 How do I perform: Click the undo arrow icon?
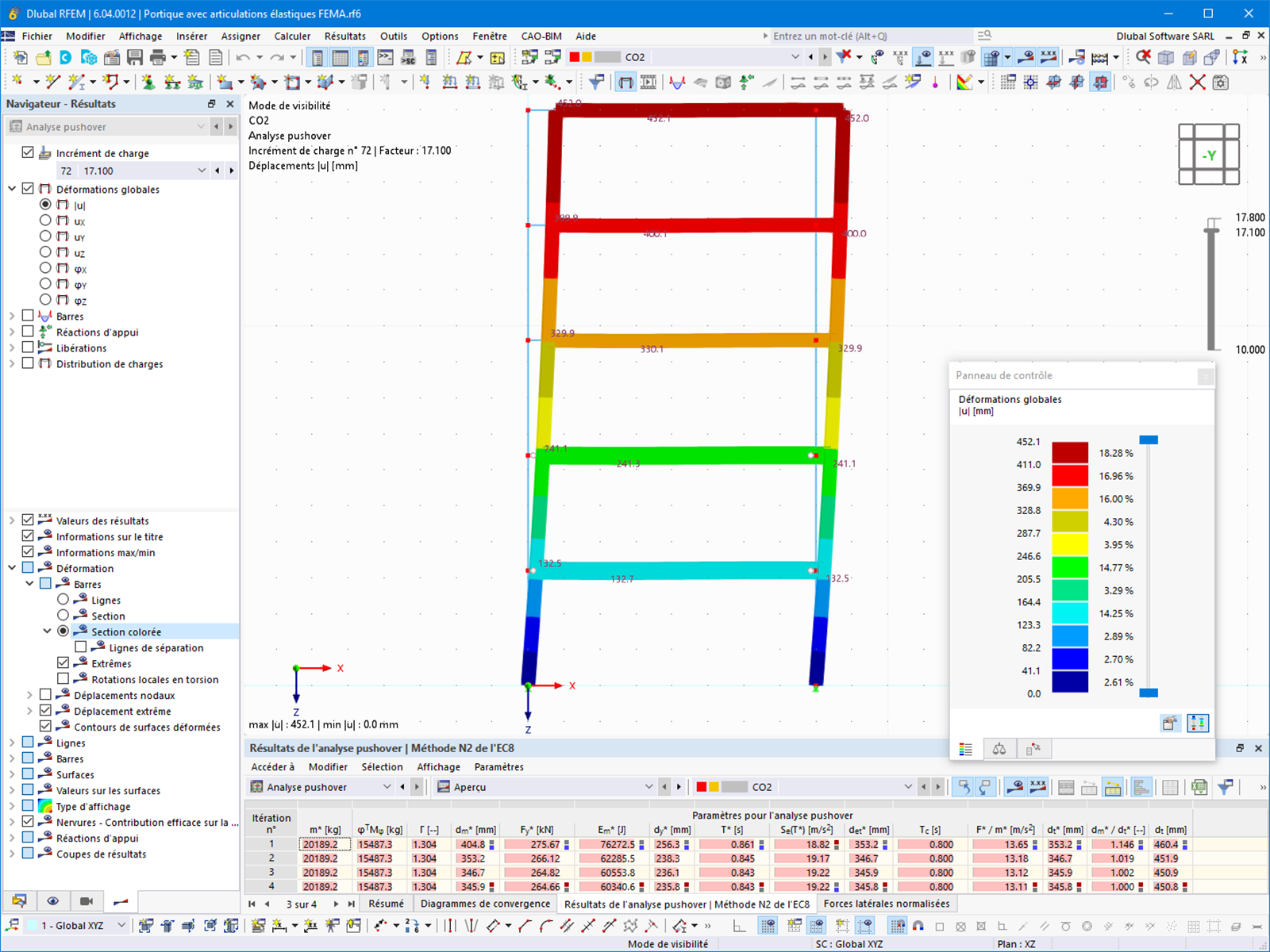[243, 57]
